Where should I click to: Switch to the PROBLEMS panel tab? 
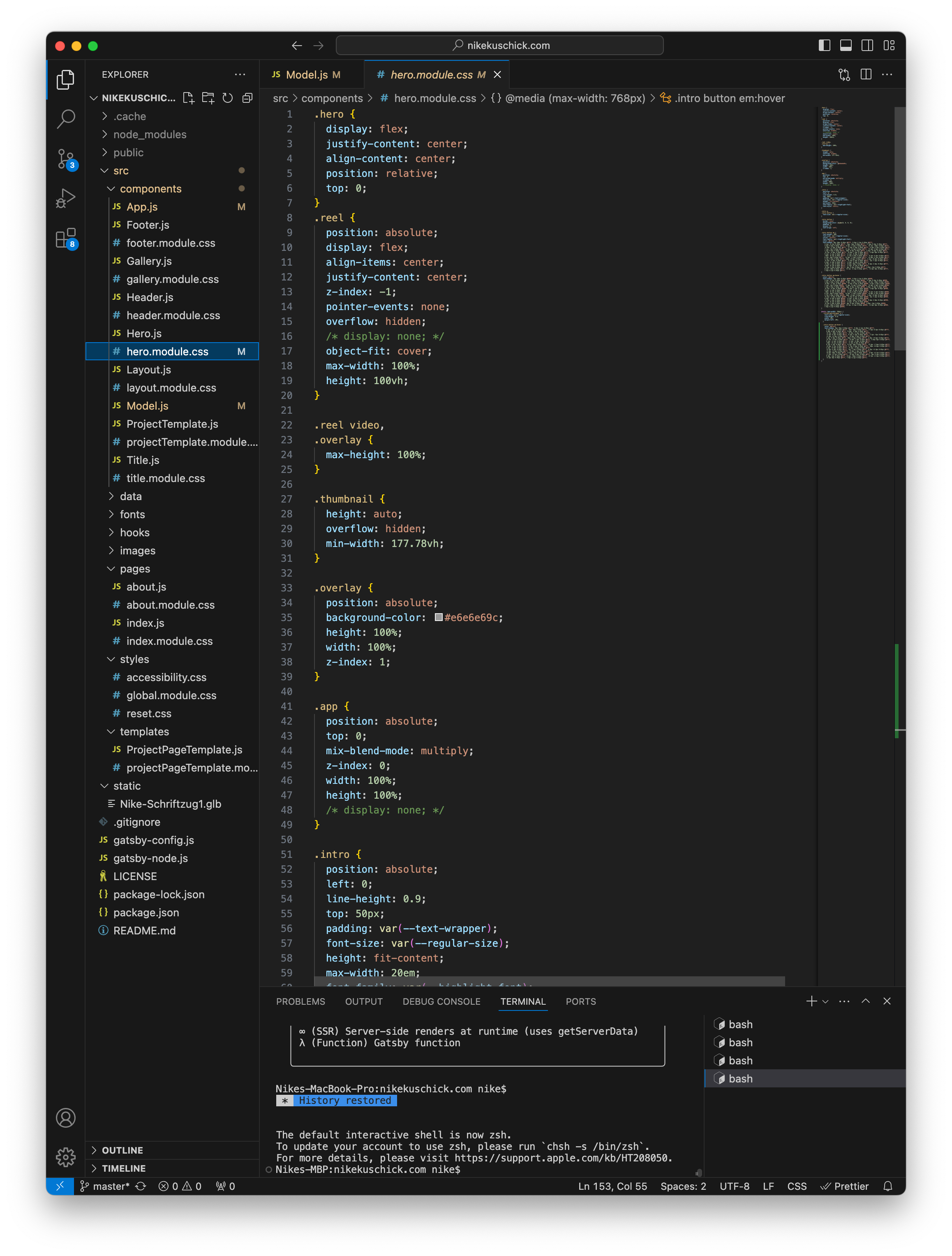301,1001
